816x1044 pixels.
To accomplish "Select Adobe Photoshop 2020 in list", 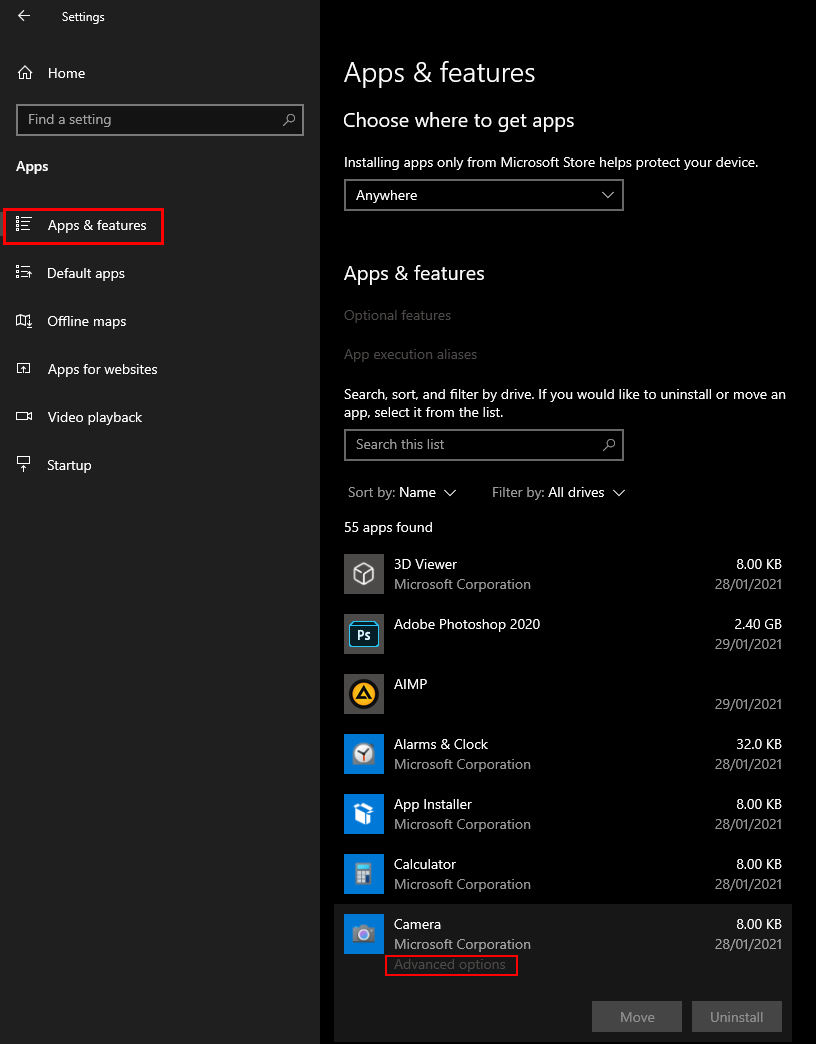I will point(563,634).
